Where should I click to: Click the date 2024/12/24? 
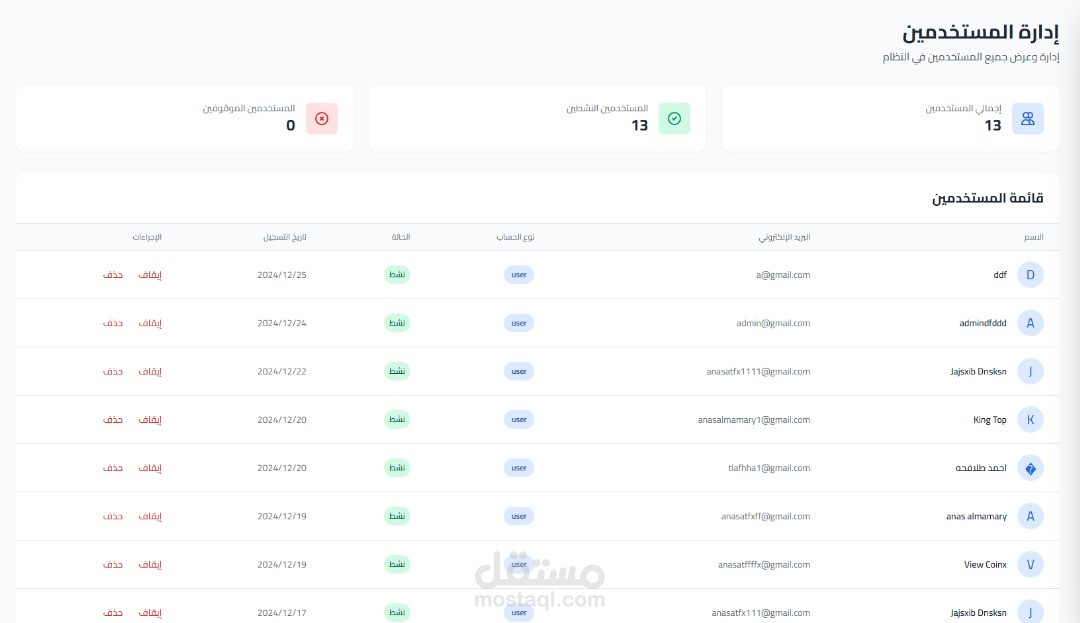[282, 323]
